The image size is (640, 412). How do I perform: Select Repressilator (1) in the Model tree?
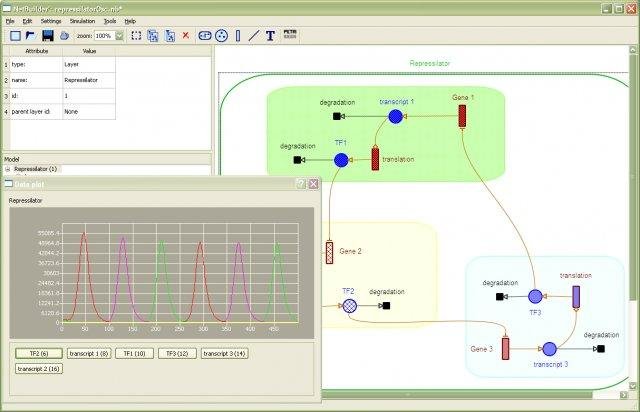36,169
